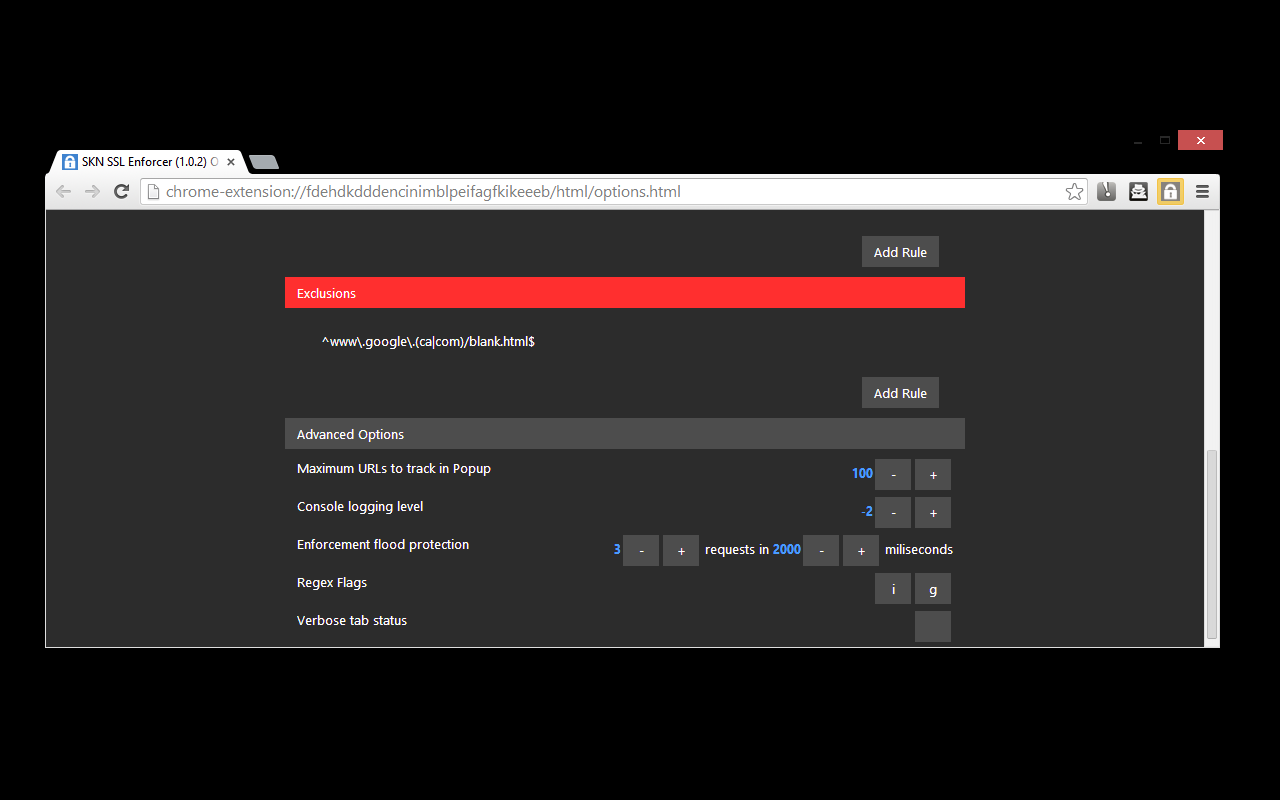Decrease Maximum URLs to track in Popup
The height and width of the screenshot is (800, 1280).
coord(893,474)
